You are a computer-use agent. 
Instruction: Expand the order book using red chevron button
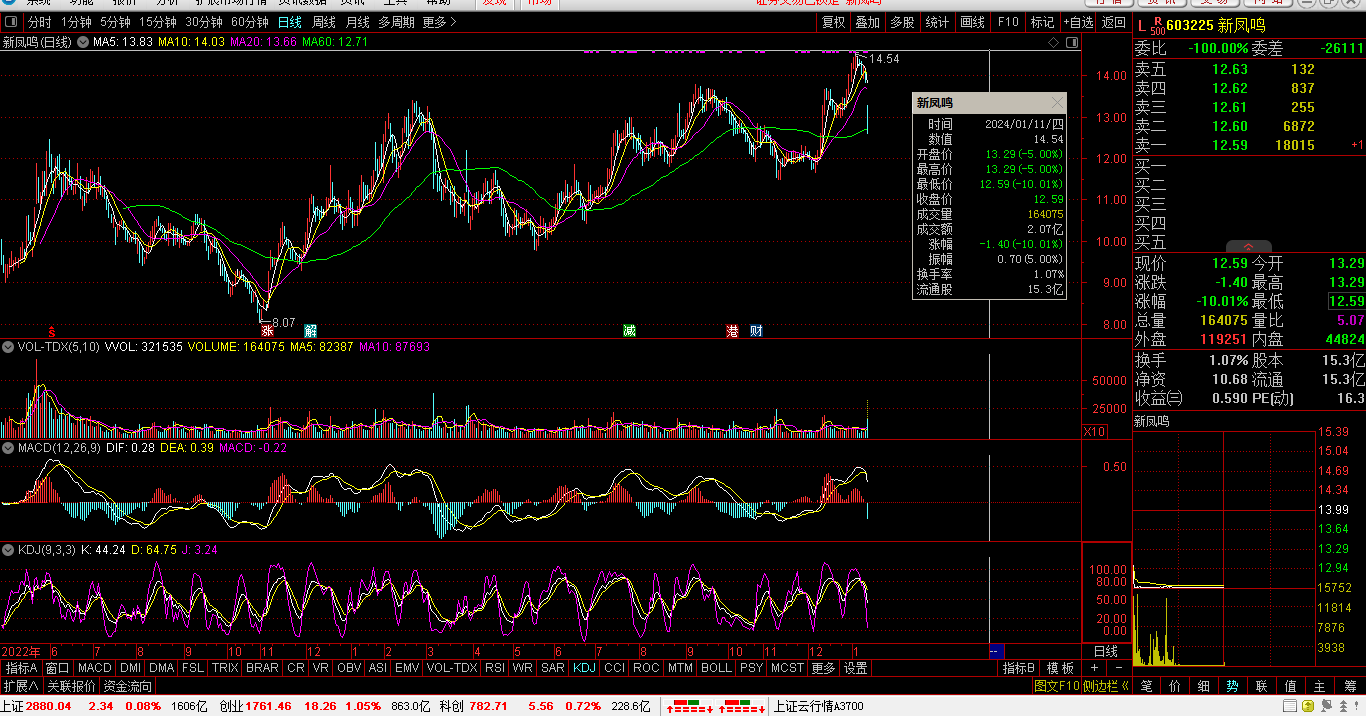click(x=1249, y=247)
